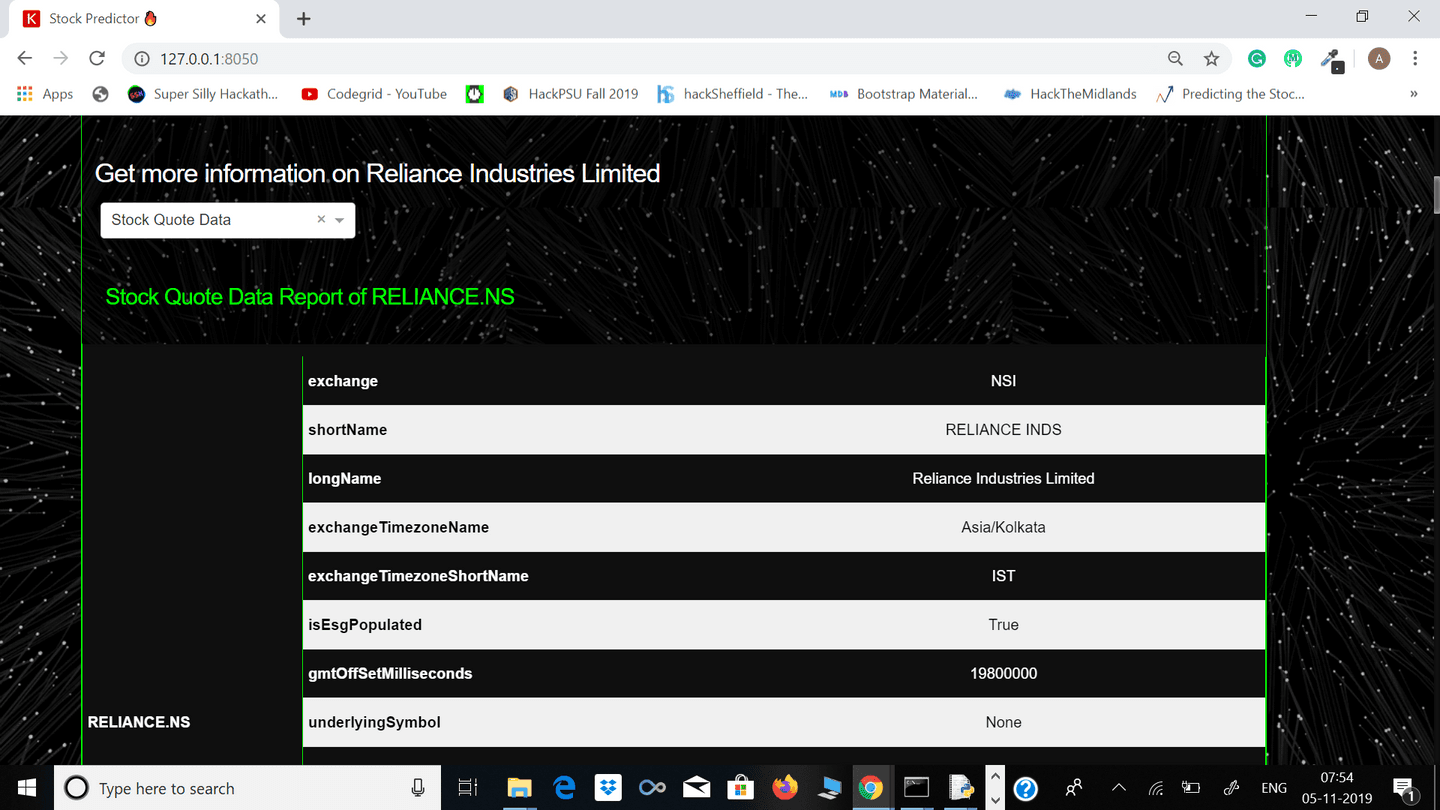This screenshot has width=1440, height=810.
Task: Click the underlyingSymbol row label
Action: click(x=374, y=722)
